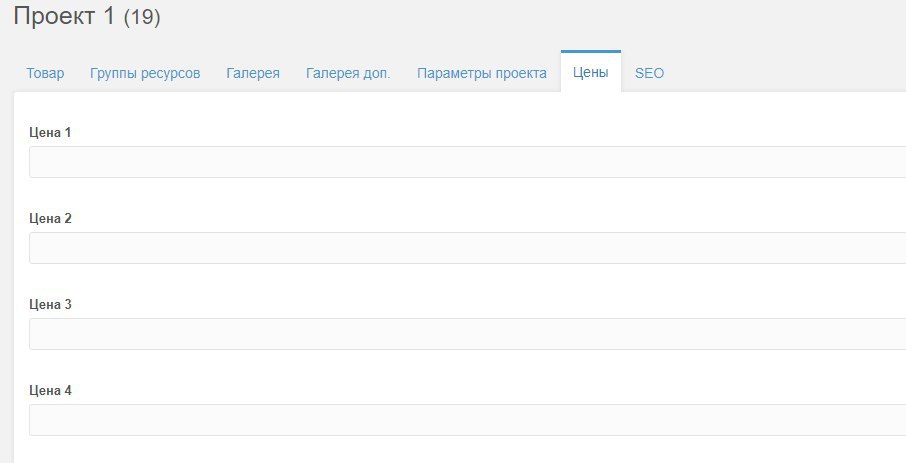The image size is (906, 463).
Task: Select the Галерея tab
Action: (253, 73)
